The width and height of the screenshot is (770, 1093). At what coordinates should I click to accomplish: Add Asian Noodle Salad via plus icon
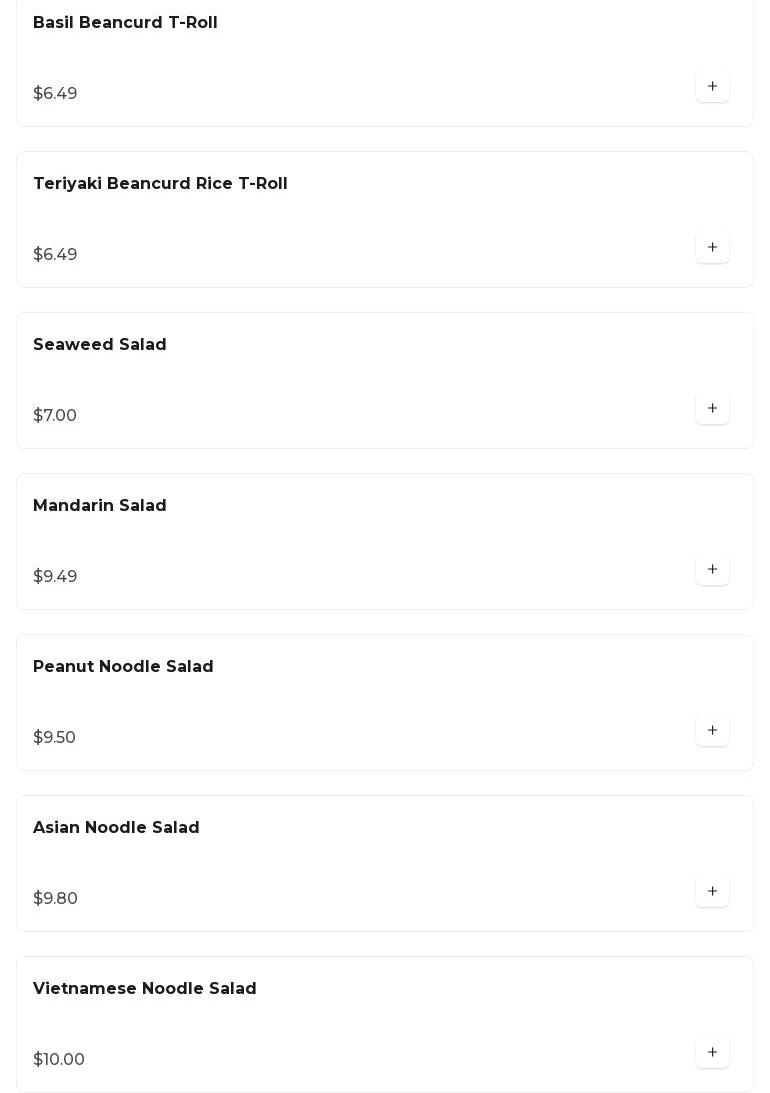click(x=712, y=892)
